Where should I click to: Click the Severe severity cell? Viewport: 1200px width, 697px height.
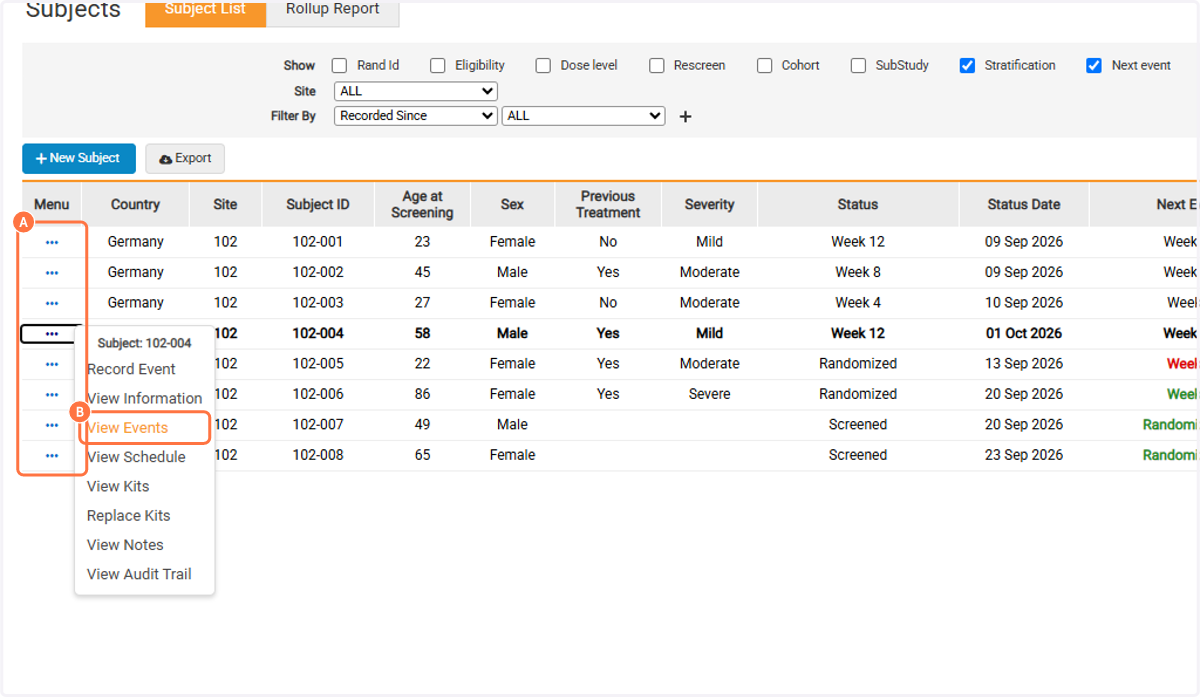pyautogui.click(x=710, y=394)
